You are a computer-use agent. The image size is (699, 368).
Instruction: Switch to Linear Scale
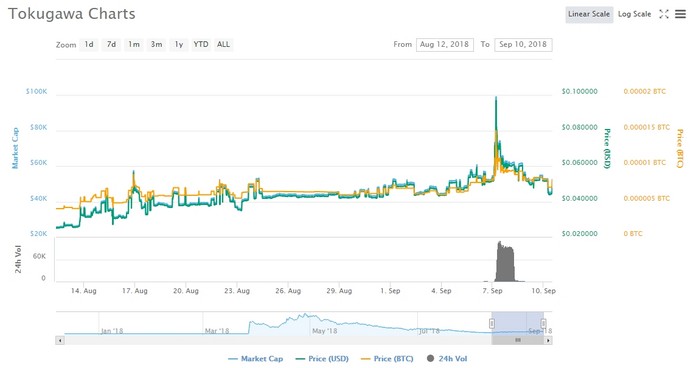click(x=589, y=14)
